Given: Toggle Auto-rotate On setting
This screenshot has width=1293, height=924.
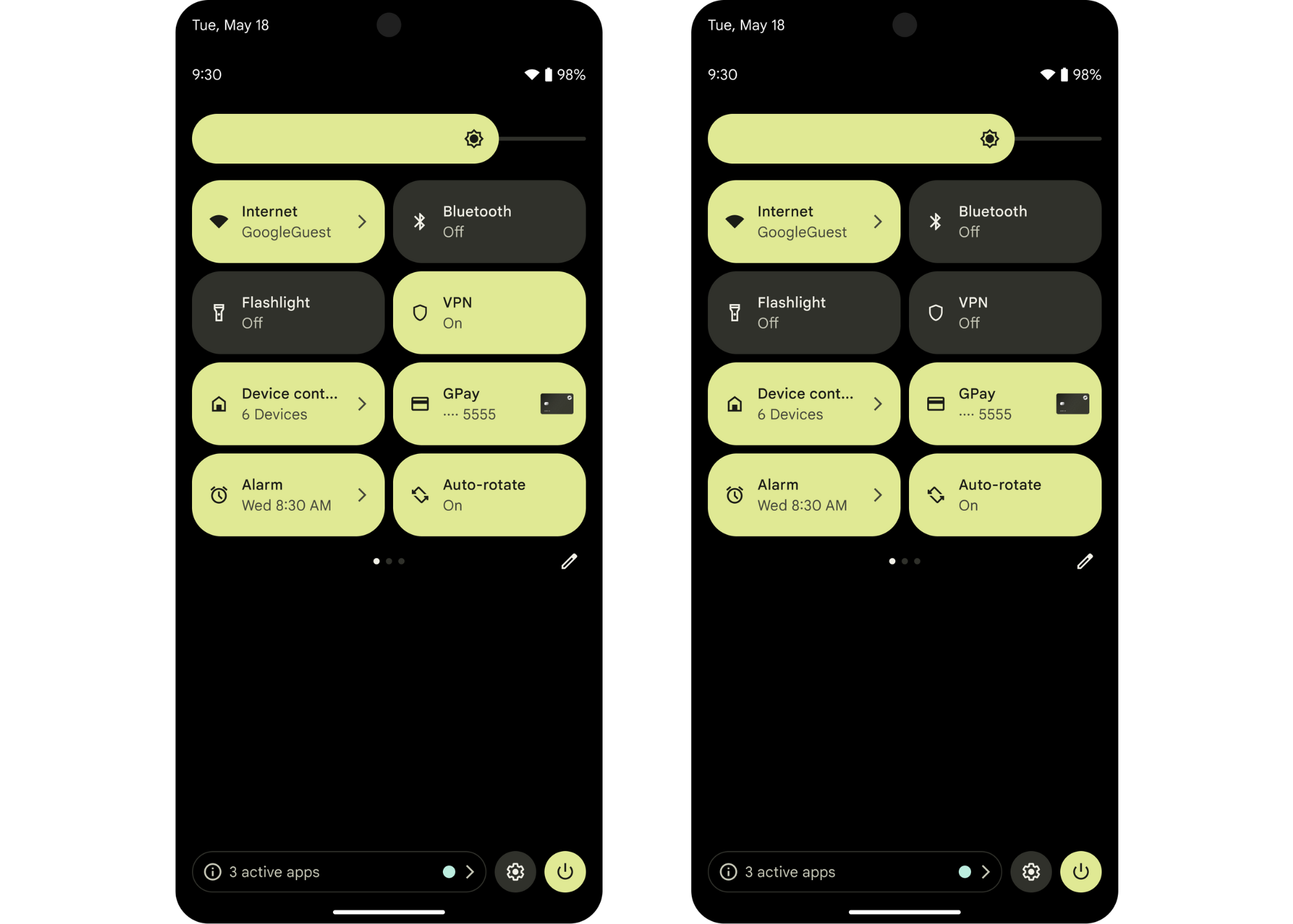Looking at the screenshot, I should coord(489,494).
